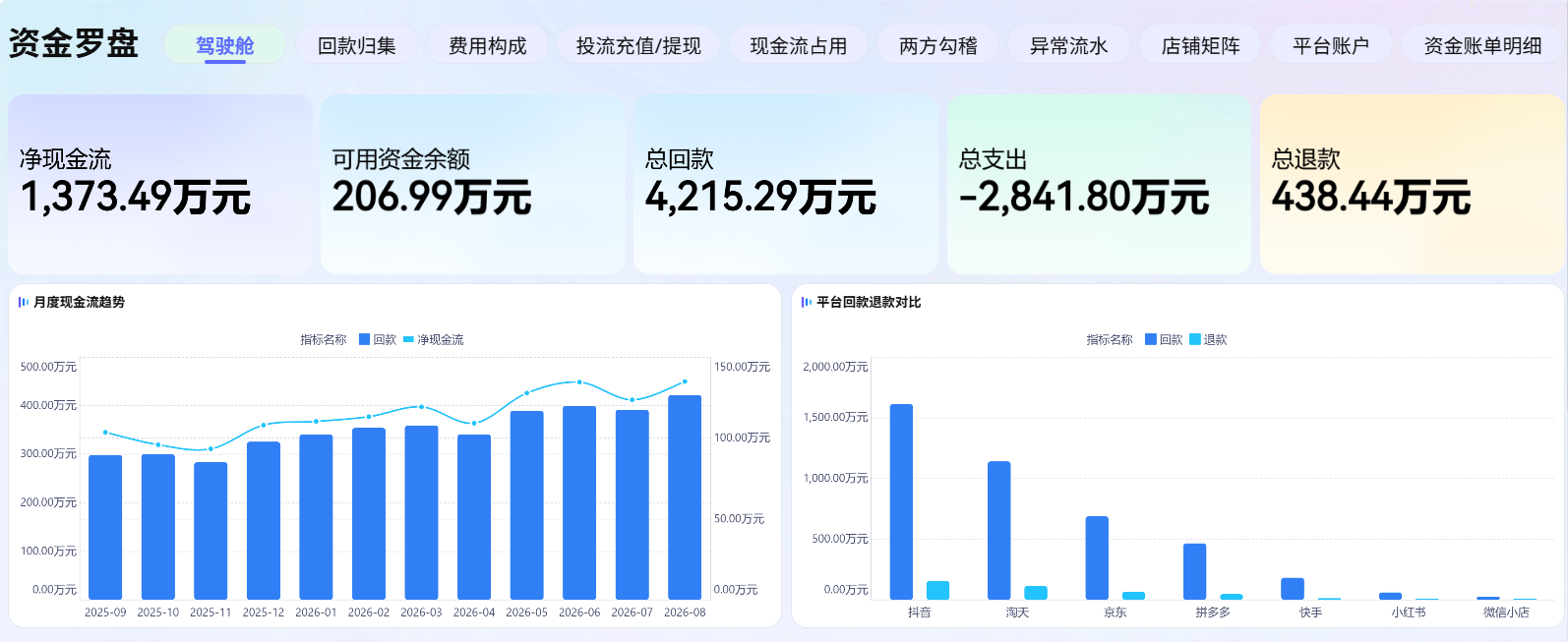Click the 京东 退款 bar
1568x642 pixels.
pyautogui.click(x=1133, y=596)
